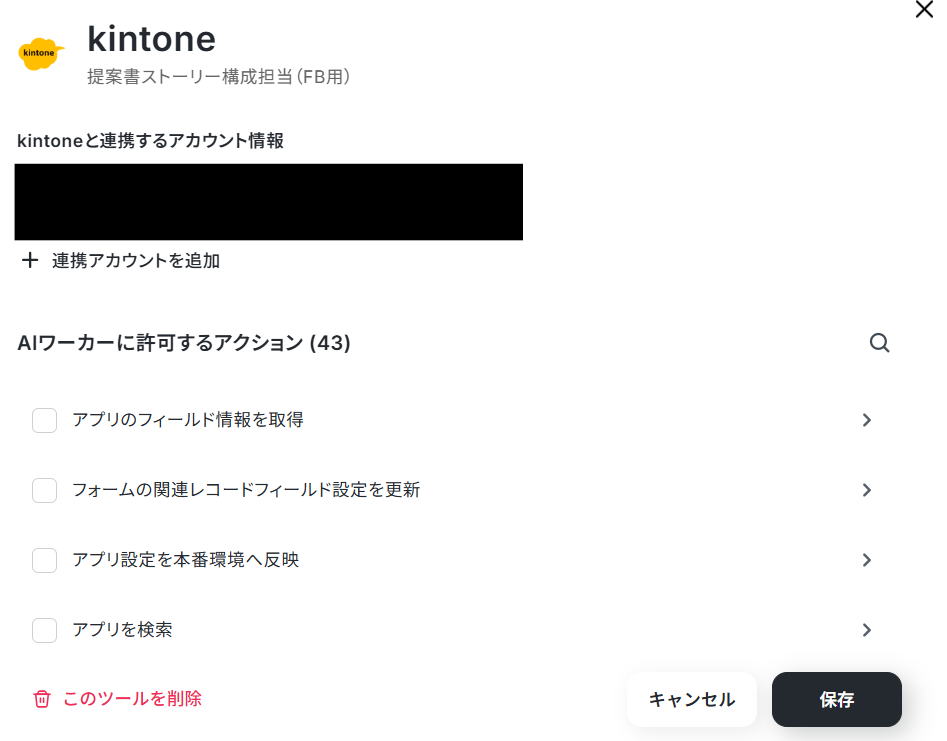Check アプリのフィールド情報を取得 checkbox
This screenshot has width=947, height=741.
point(45,420)
